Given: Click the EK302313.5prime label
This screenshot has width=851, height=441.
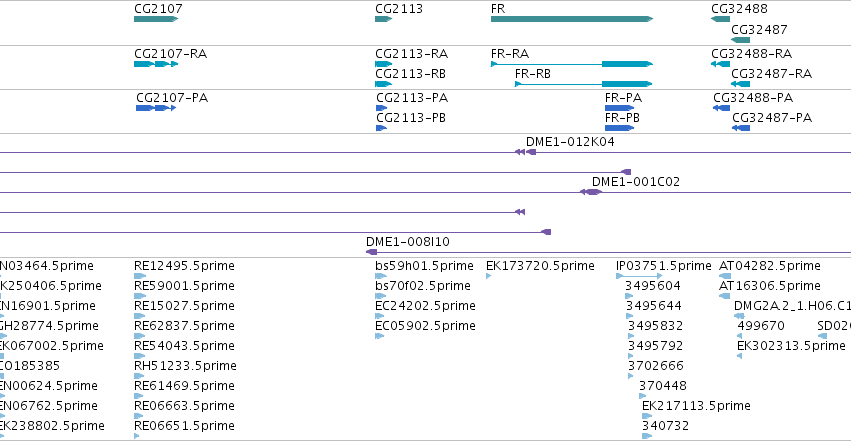Looking at the screenshot, I should point(791,346).
